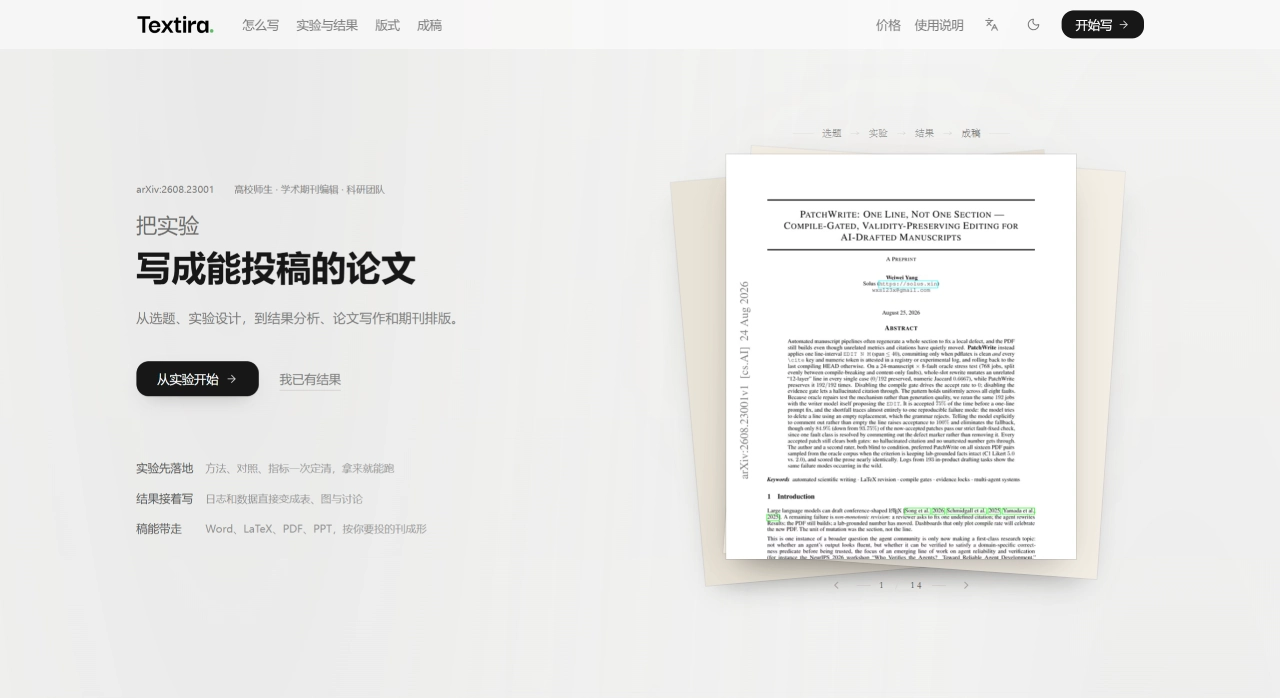This screenshot has height=698, width=1280.
Task: Click the 从实验开始 button
Action: click(197, 379)
